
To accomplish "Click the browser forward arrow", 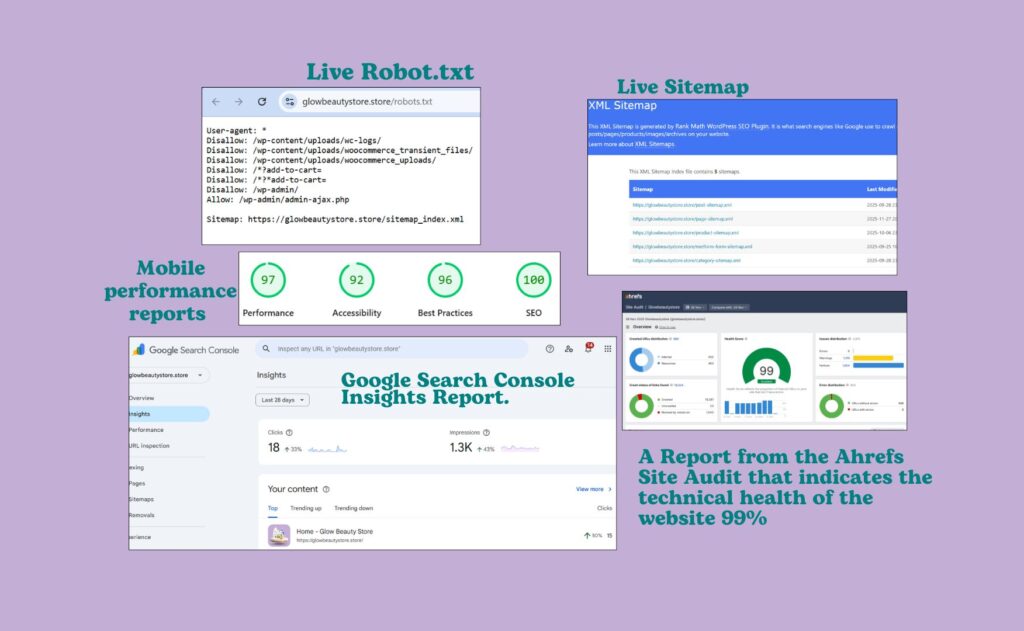I will click(x=238, y=102).
